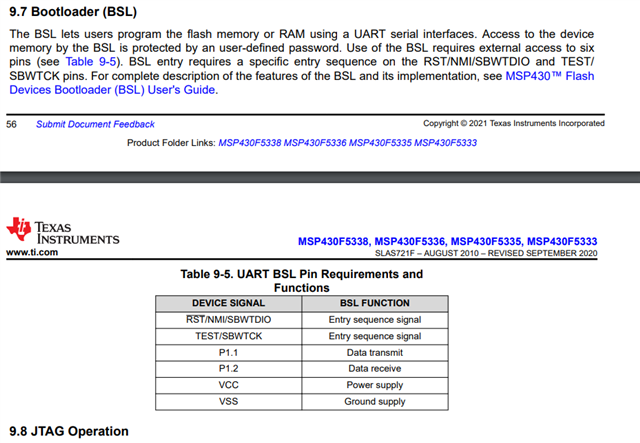The width and height of the screenshot is (640, 443).
Task: Open the MSP430F5335 product folder link in the footer
Action: pos(380,143)
